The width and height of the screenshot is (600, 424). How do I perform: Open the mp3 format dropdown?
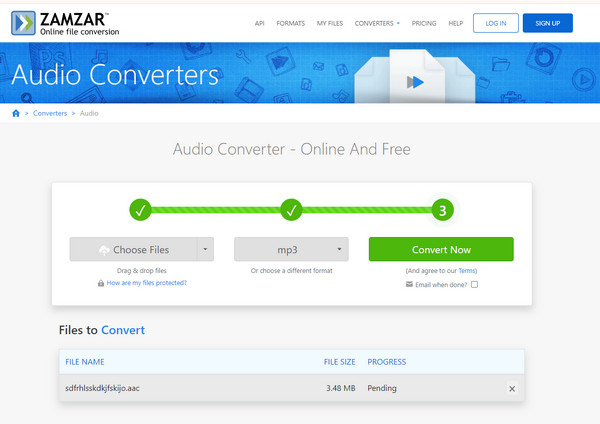click(x=291, y=249)
